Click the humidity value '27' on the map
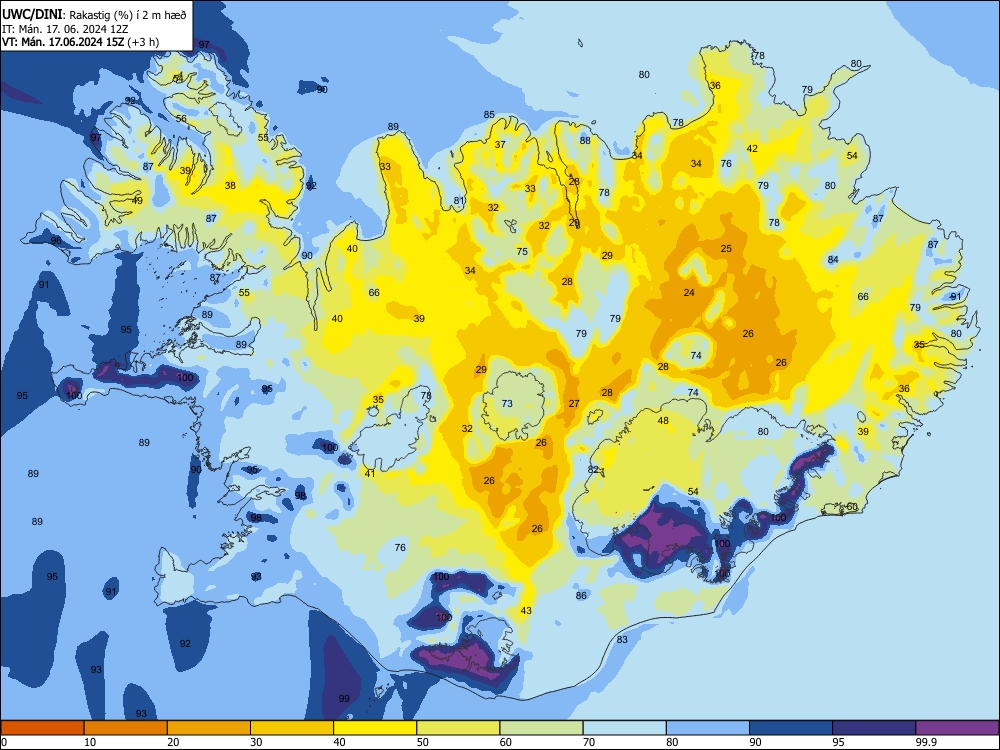This screenshot has height=750, width=1000. click(x=574, y=403)
